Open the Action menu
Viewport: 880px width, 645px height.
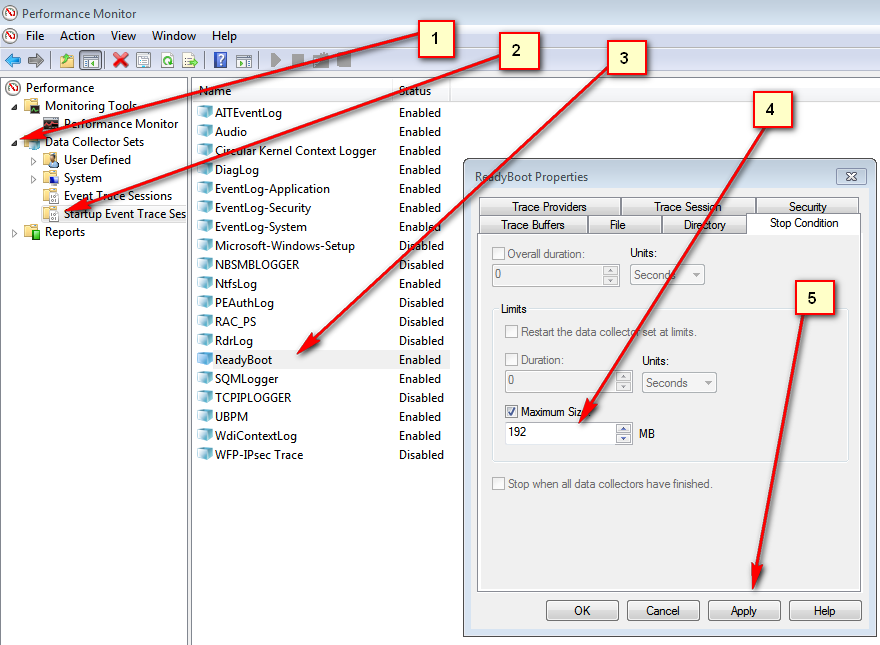[77, 36]
